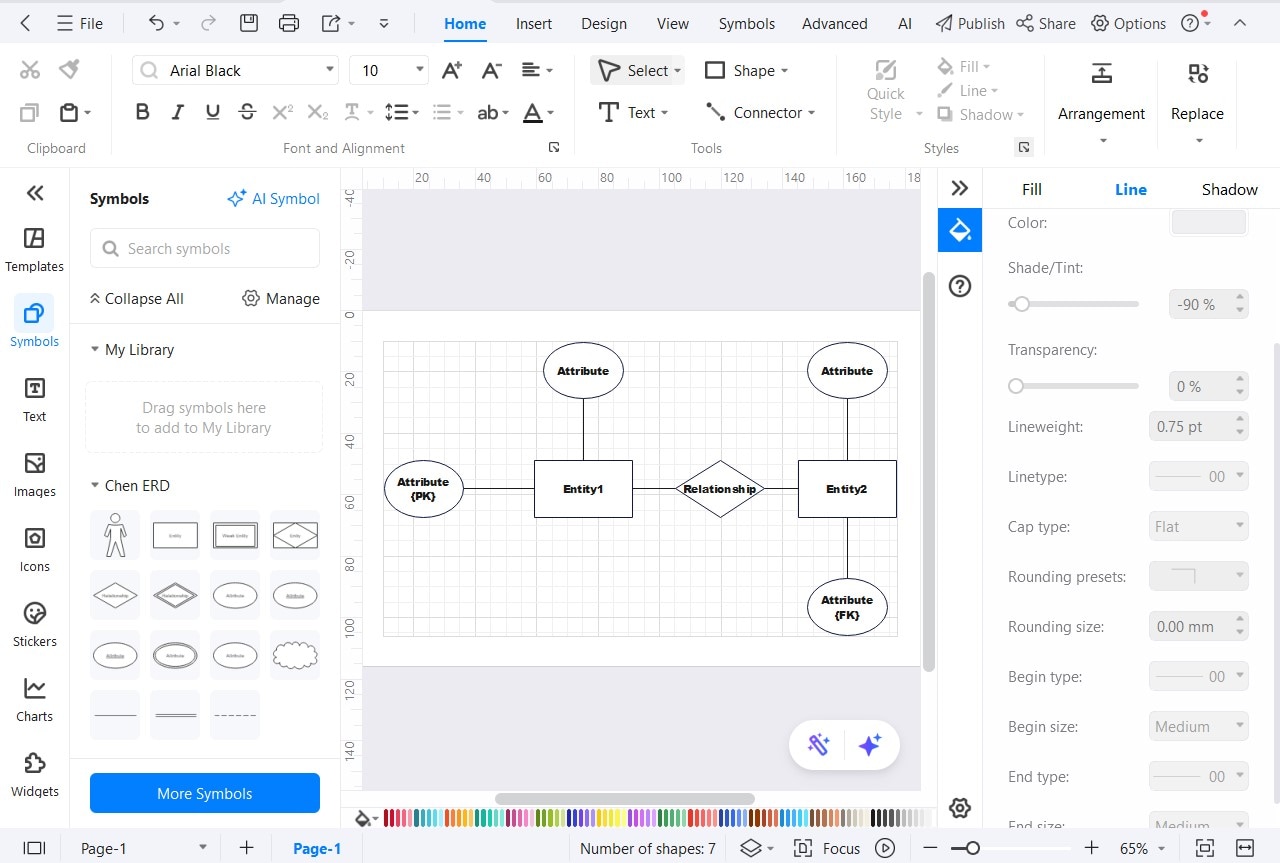Click the Shade/Tint slider handle
The image size is (1280, 863).
1021,304
